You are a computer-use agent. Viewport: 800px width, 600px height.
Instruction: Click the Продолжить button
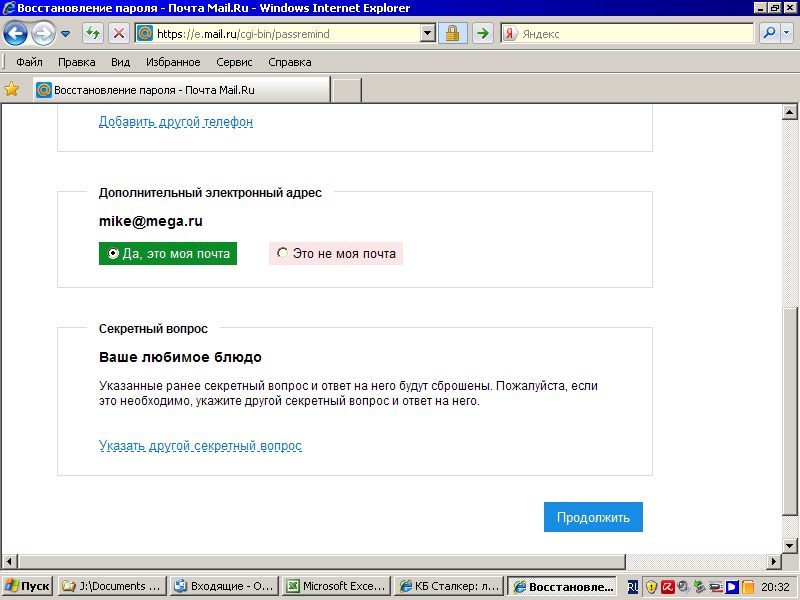[593, 517]
